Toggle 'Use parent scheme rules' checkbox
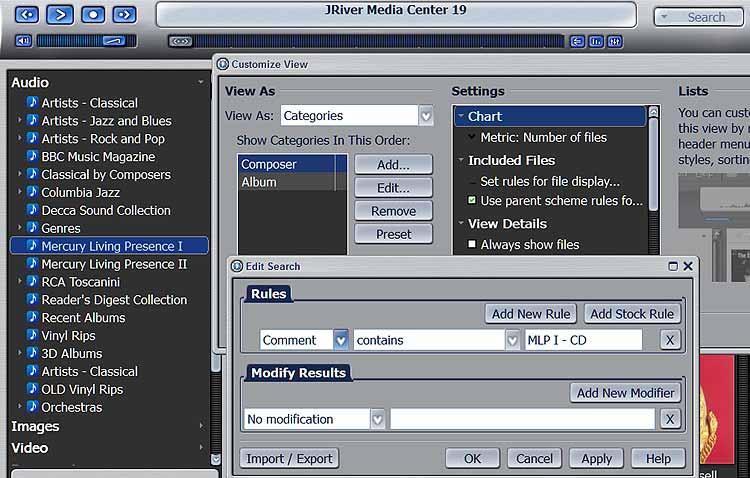 (473, 201)
